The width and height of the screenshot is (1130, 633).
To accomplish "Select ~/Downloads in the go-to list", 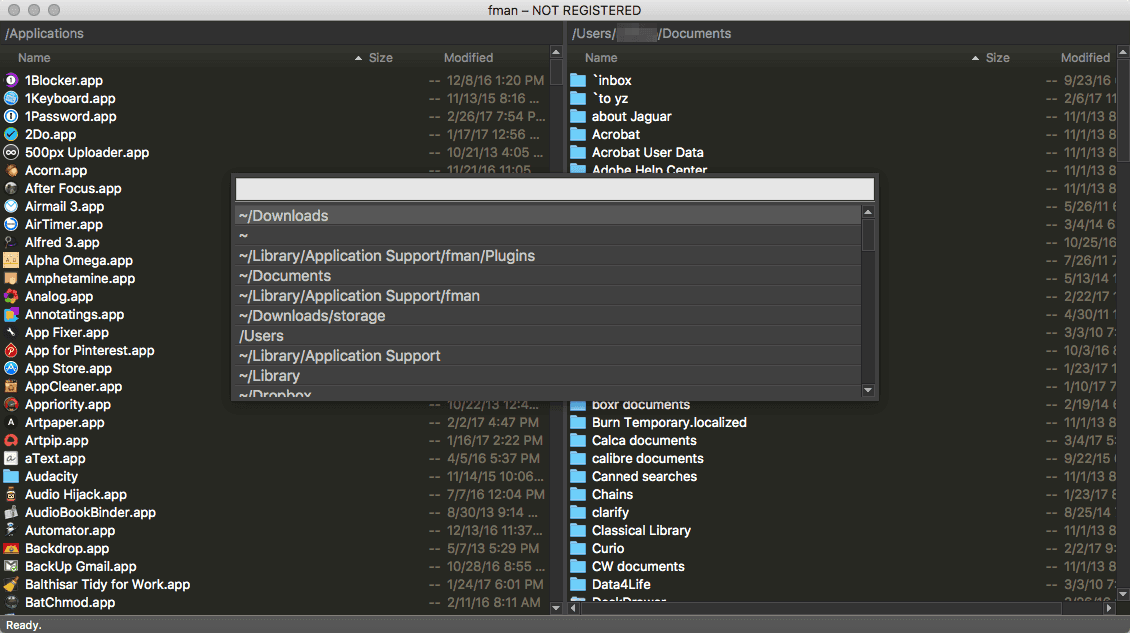I will (548, 216).
